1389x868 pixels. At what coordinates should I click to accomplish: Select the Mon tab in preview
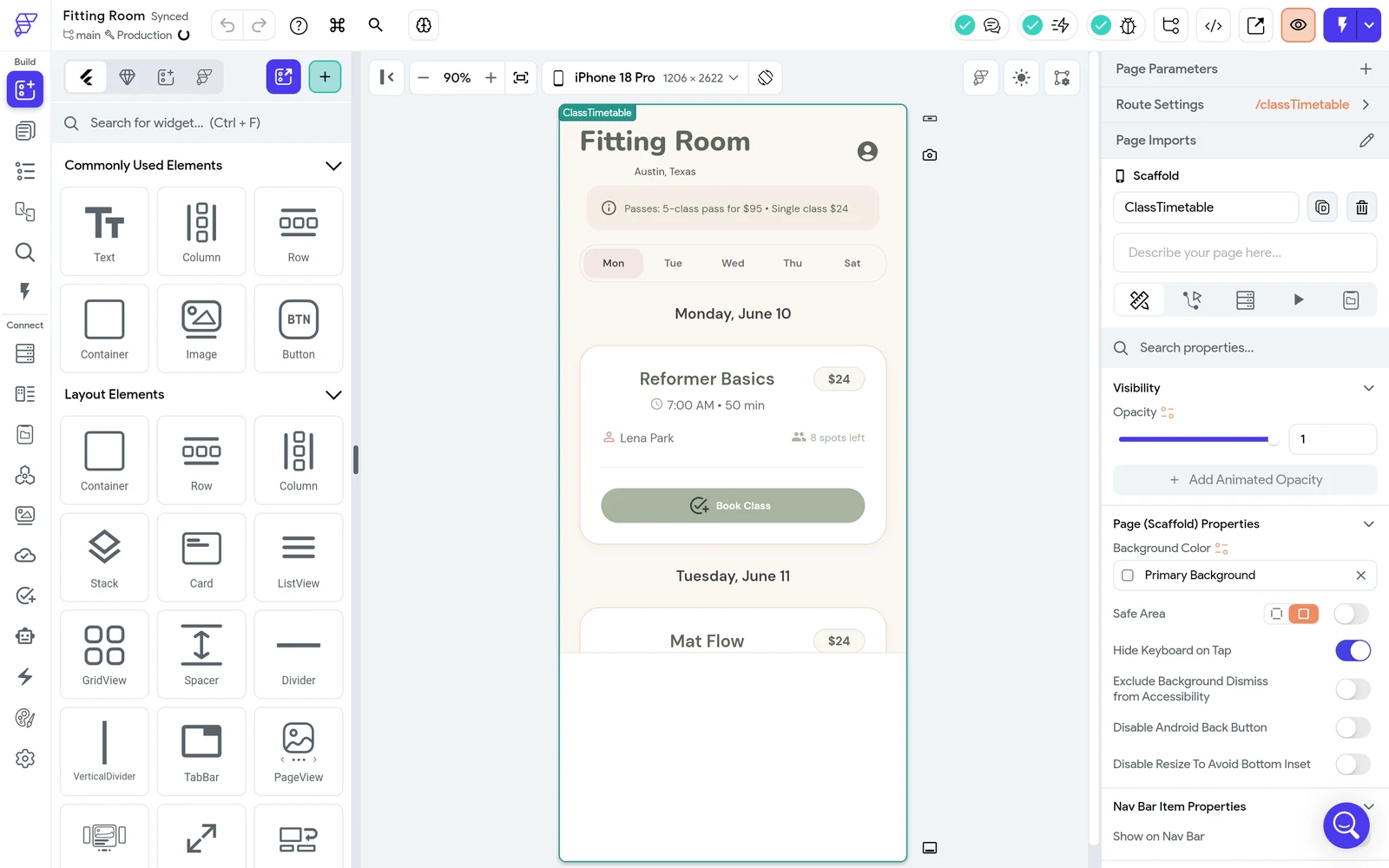(x=614, y=263)
